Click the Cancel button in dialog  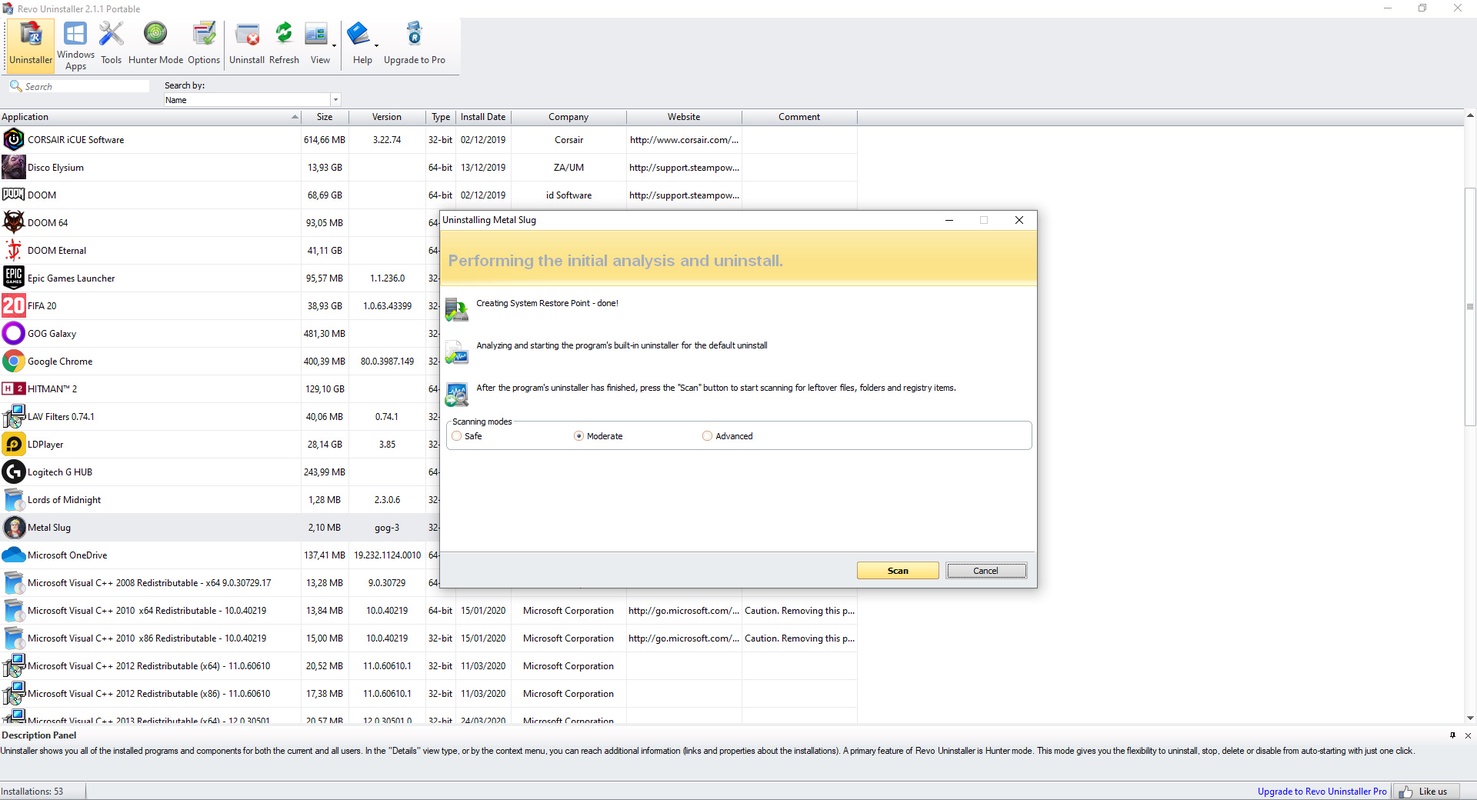[x=986, y=571]
